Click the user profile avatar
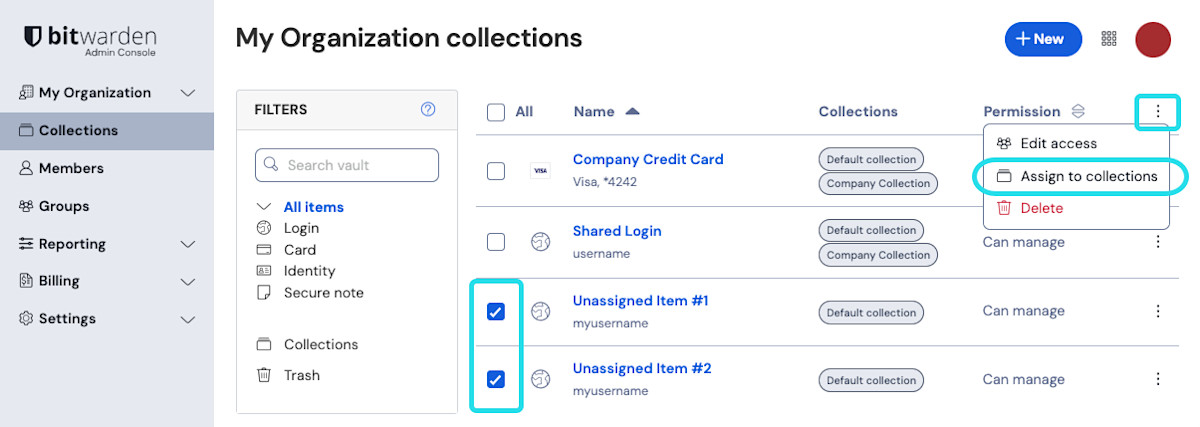The height and width of the screenshot is (427, 1200). click(x=1153, y=39)
